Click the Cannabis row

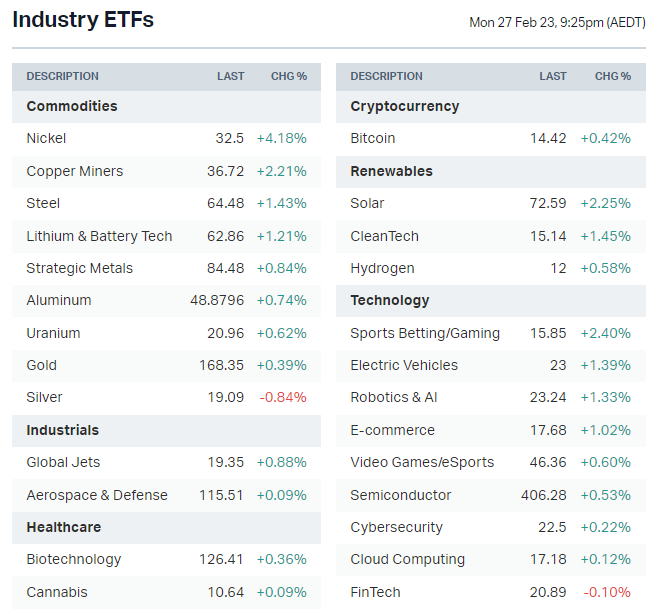click(57, 592)
